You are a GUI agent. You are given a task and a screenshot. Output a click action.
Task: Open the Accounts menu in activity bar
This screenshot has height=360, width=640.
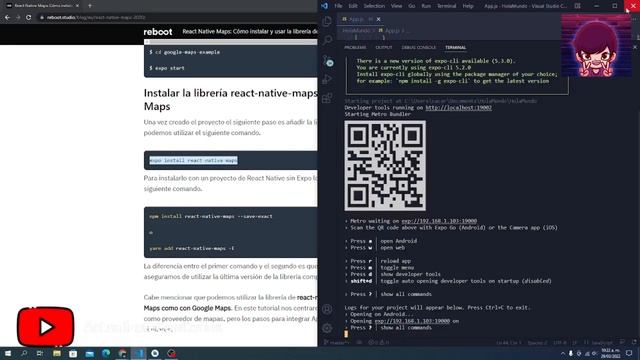(327, 309)
